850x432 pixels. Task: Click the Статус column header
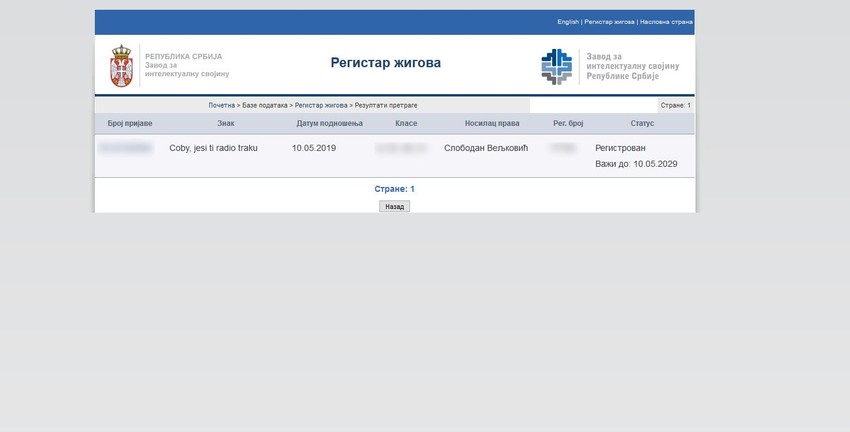[642, 124]
